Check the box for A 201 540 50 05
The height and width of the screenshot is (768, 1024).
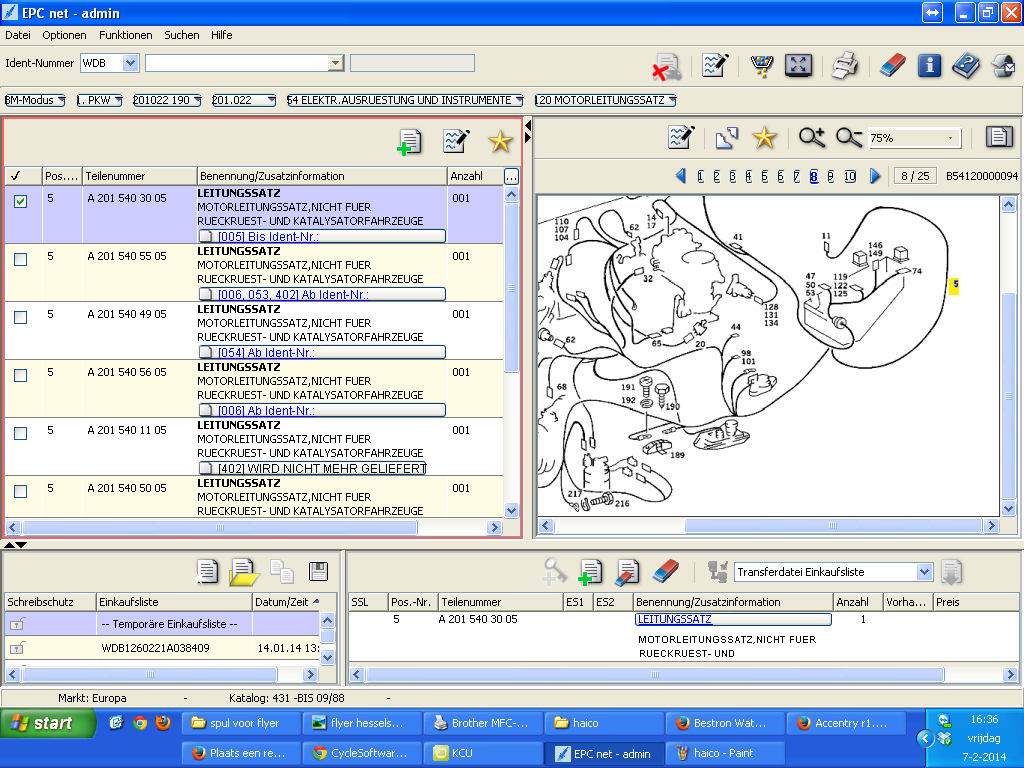click(x=21, y=491)
